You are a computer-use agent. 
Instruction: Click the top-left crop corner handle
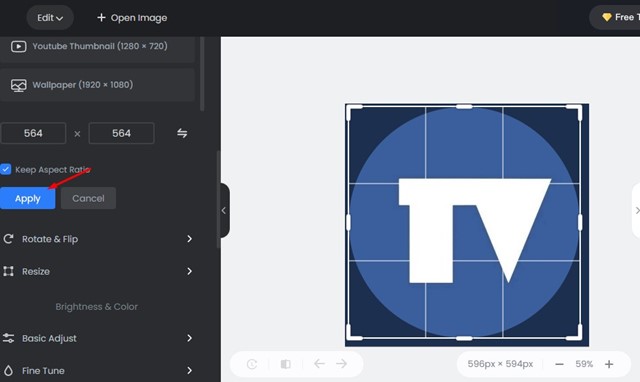click(352, 110)
